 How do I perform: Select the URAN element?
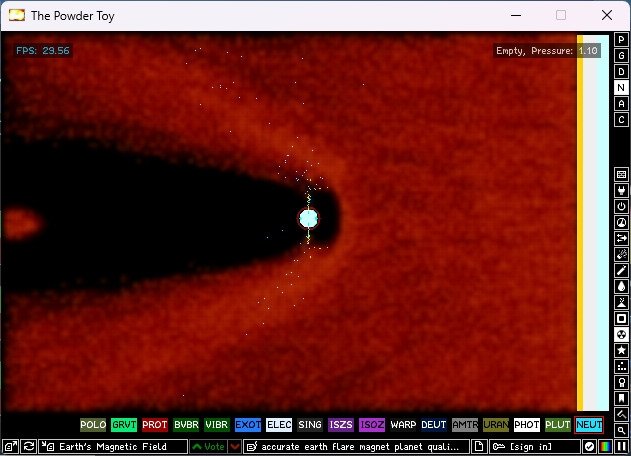coord(496,425)
